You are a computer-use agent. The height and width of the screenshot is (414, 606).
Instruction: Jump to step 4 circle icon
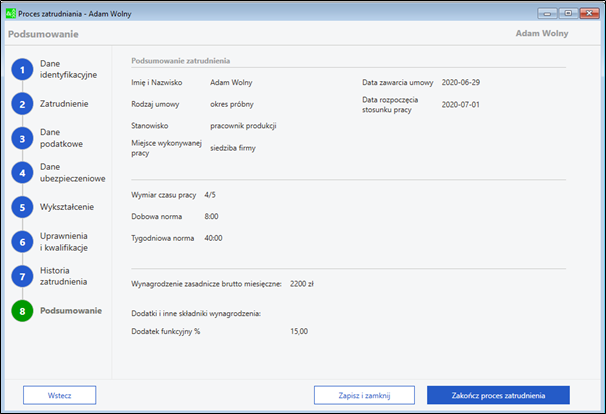22,173
